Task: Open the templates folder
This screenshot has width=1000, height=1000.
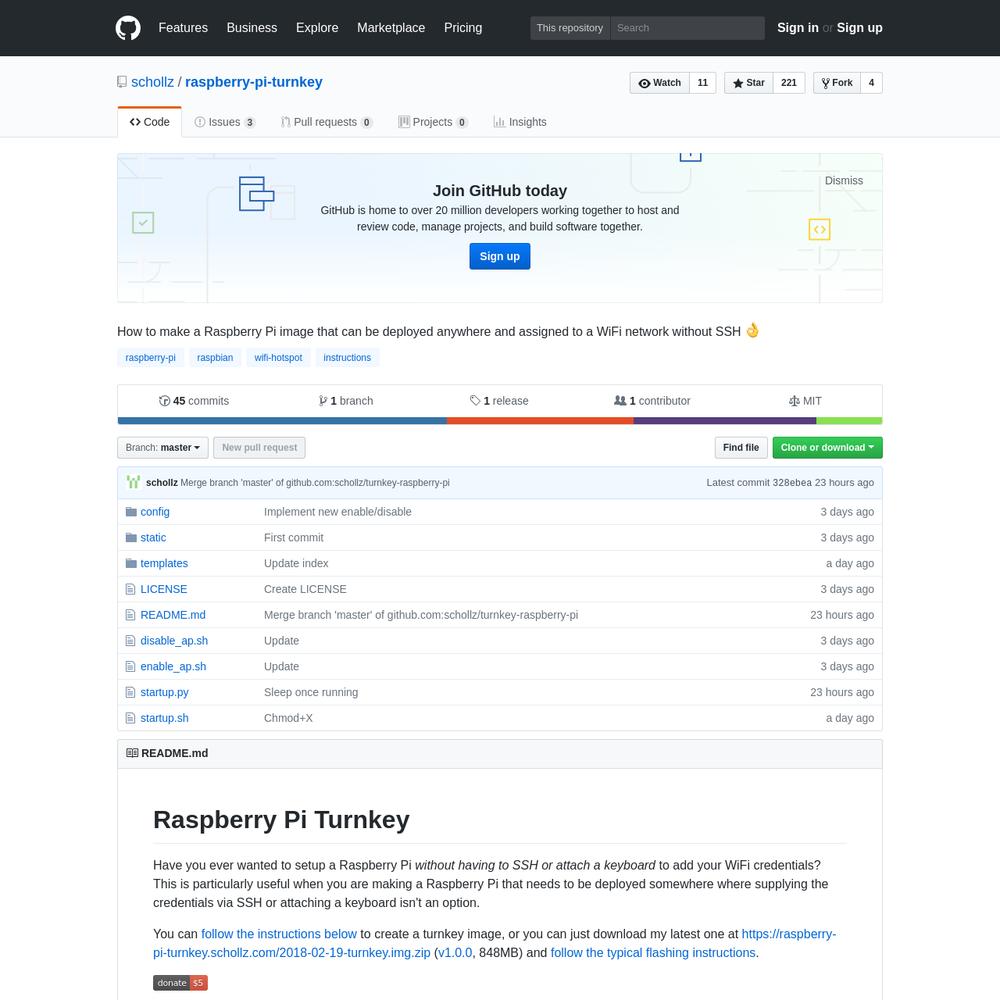Action: click(x=164, y=563)
